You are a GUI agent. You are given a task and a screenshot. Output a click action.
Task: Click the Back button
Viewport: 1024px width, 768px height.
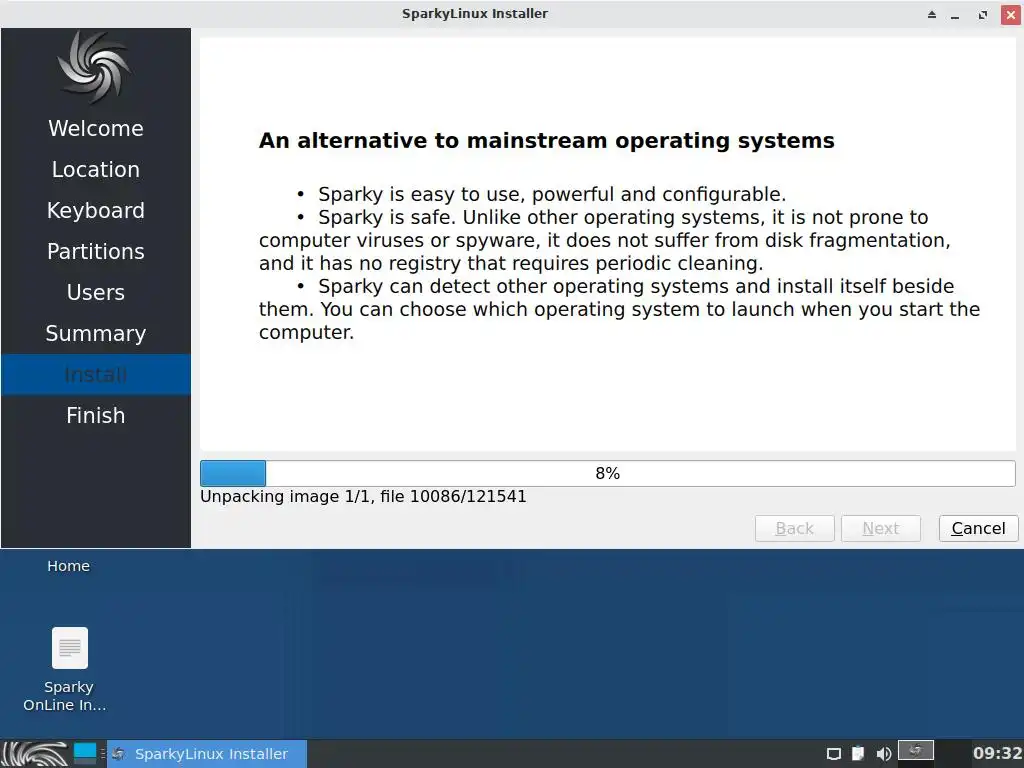click(795, 528)
